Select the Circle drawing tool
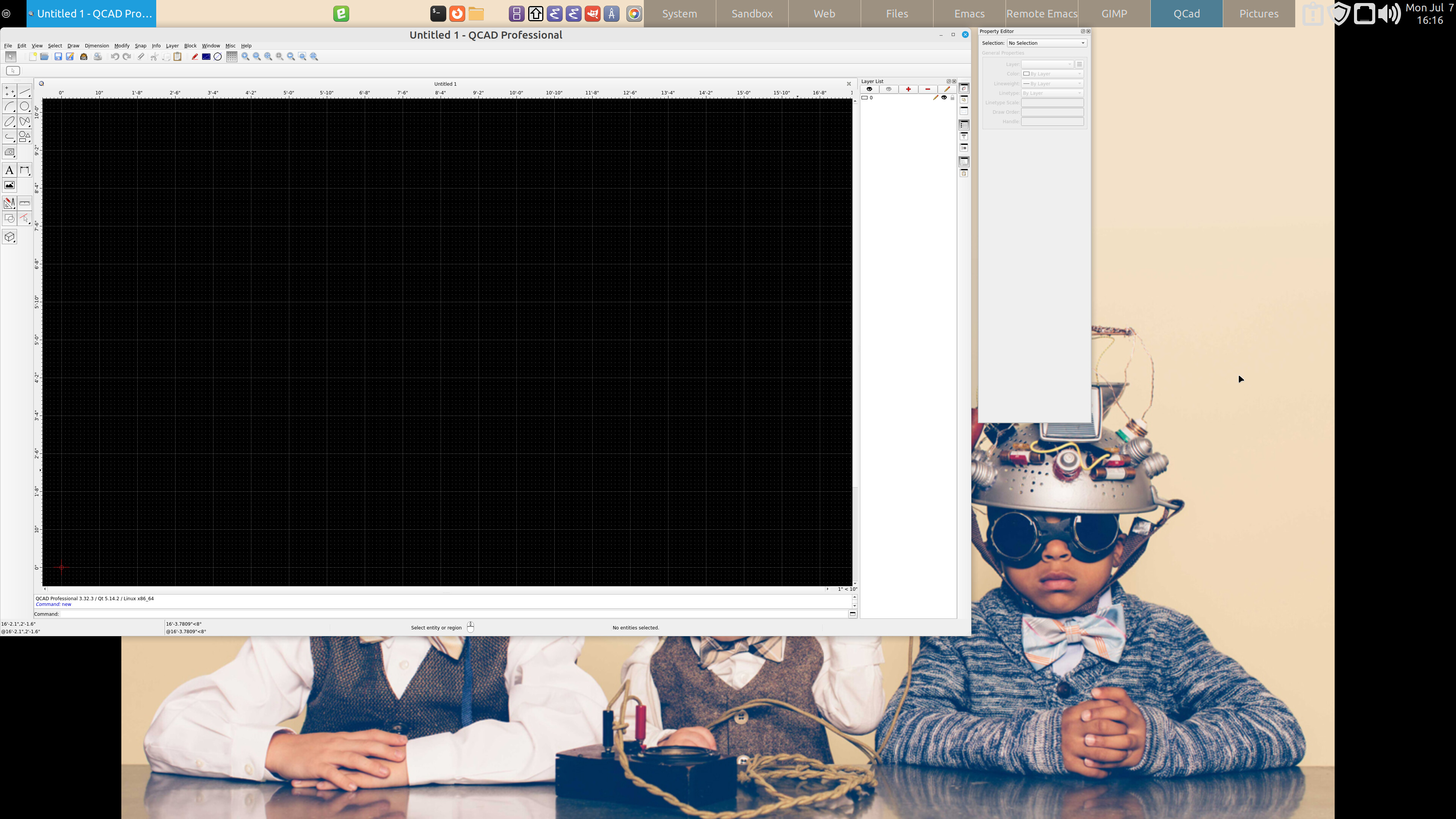The width and height of the screenshot is (1456, 819). 24,106
